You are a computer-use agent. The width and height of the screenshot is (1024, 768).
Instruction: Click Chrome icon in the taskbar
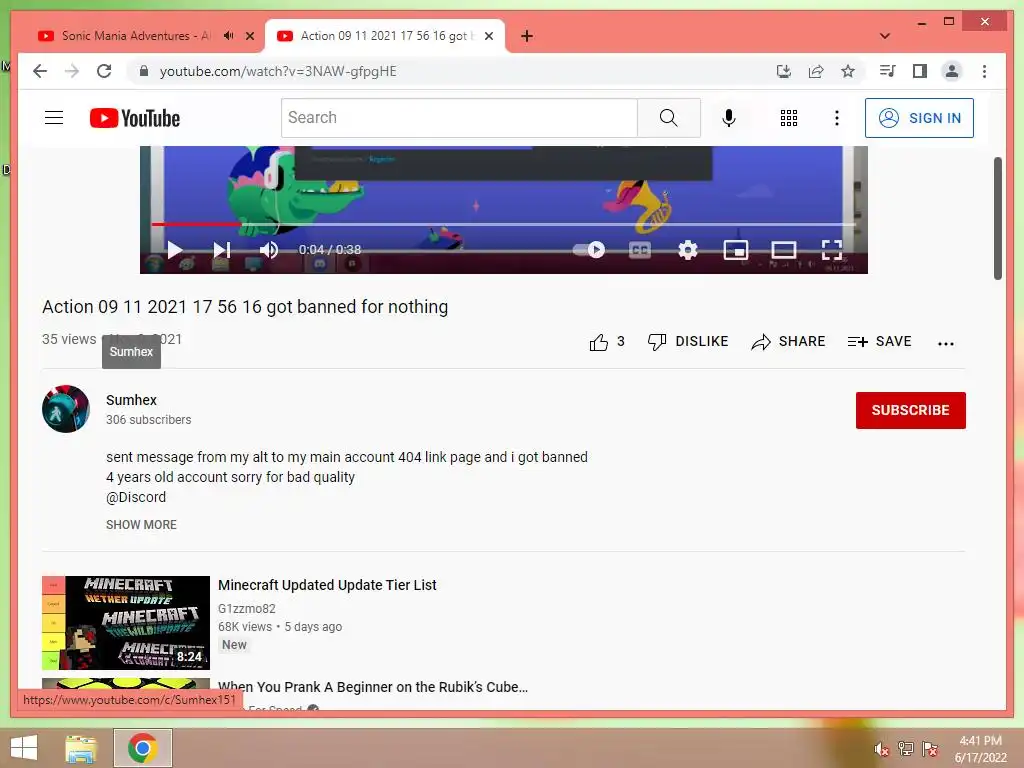pos(142,748)
